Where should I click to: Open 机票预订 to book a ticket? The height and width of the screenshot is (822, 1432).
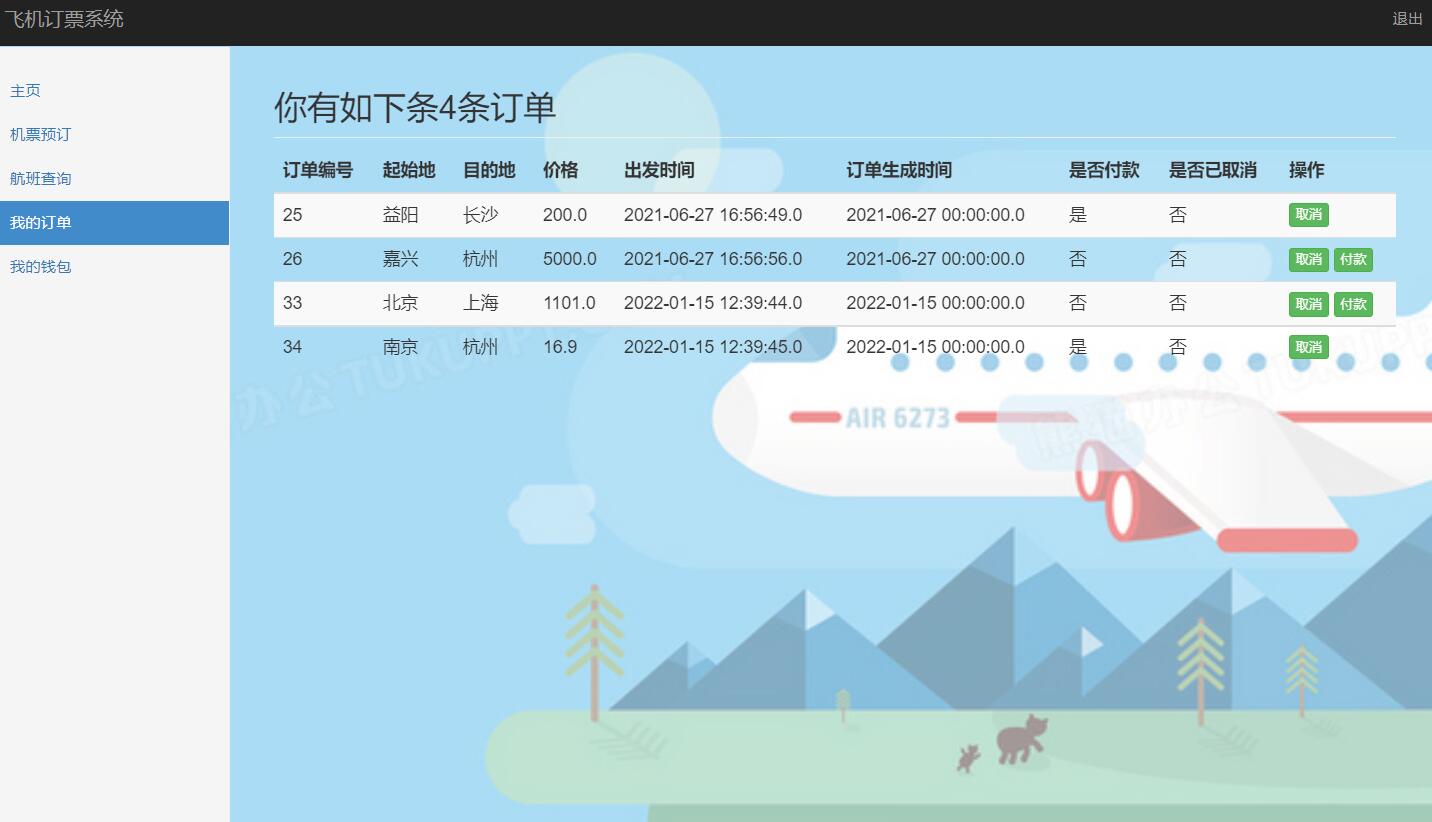pos(40,134)
